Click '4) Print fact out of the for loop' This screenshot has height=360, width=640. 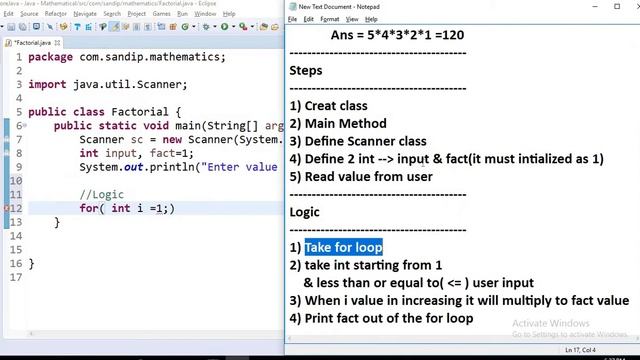pos(381,318)
